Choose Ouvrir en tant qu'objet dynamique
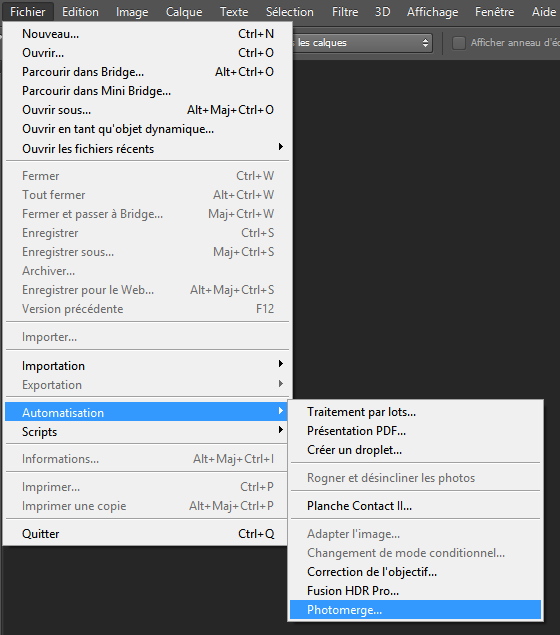The image size is (560, 635). 147,129
